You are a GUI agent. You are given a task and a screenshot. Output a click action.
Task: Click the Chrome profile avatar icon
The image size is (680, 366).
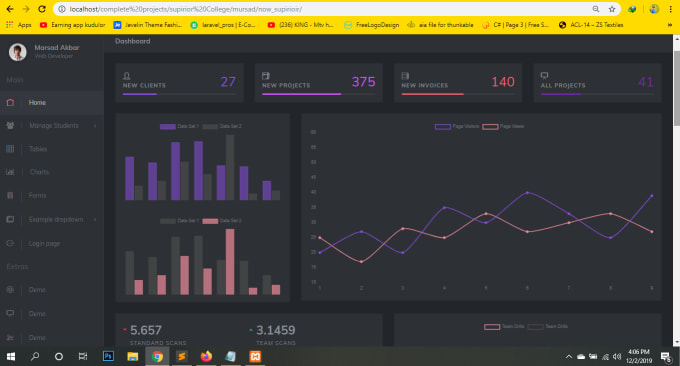click(654, 9)
